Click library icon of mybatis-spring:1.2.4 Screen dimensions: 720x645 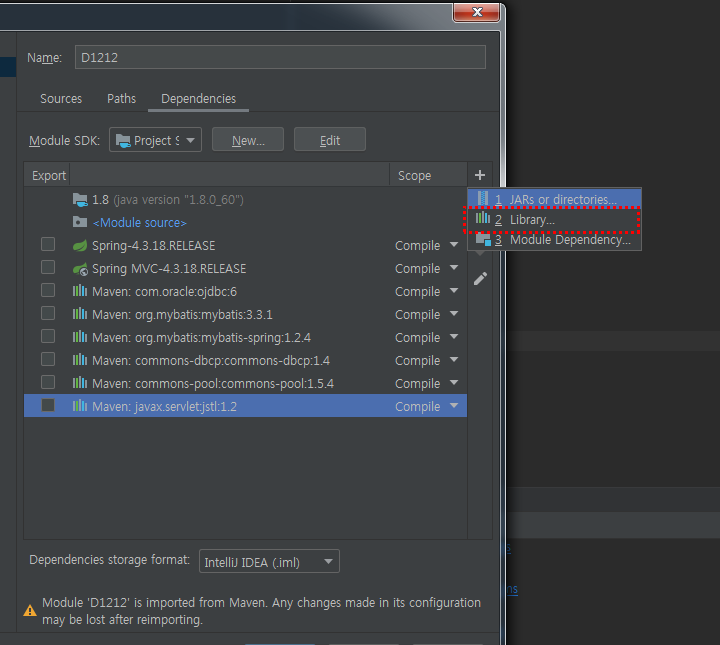tap(80, 337)
